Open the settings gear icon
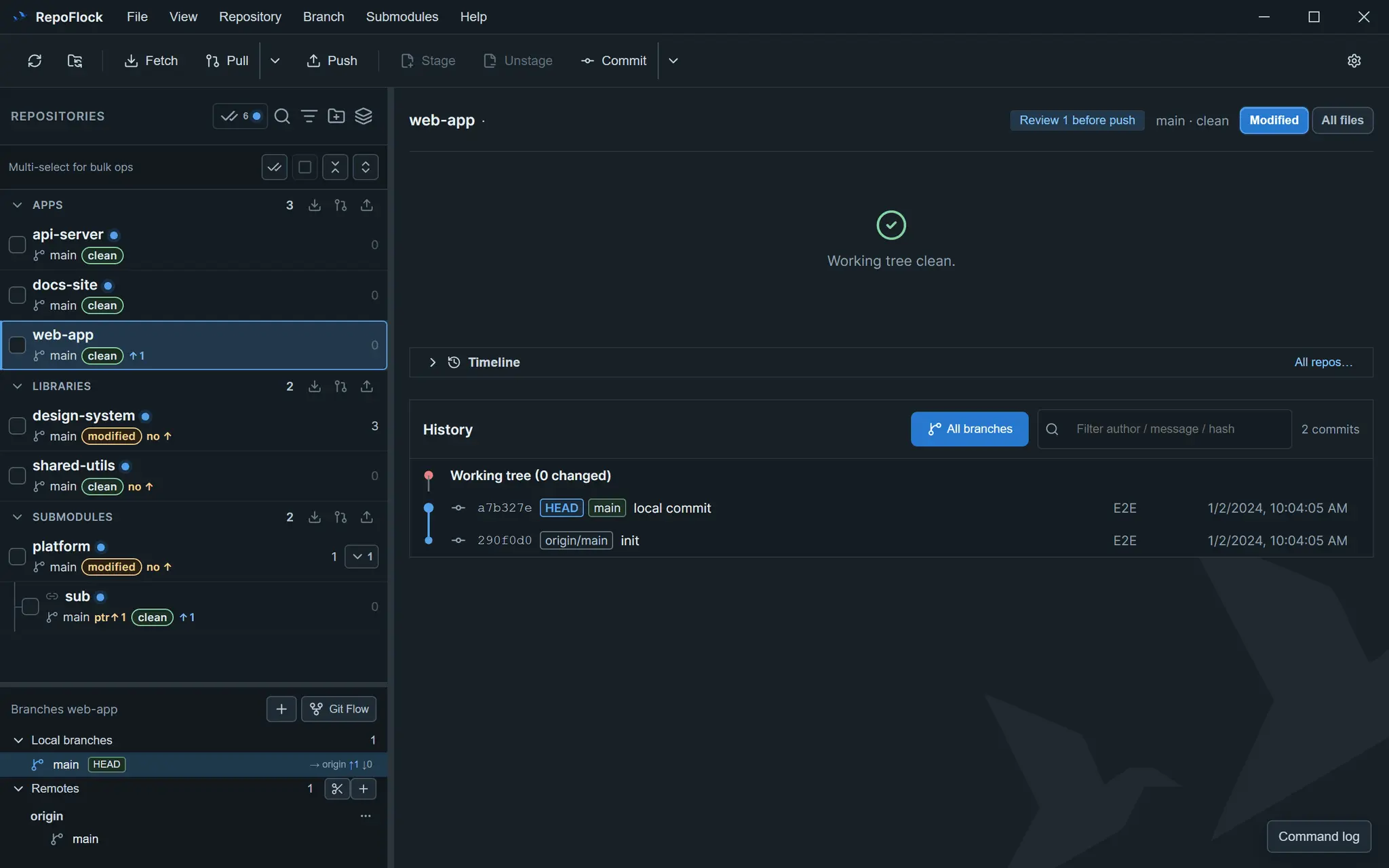 1354,61
